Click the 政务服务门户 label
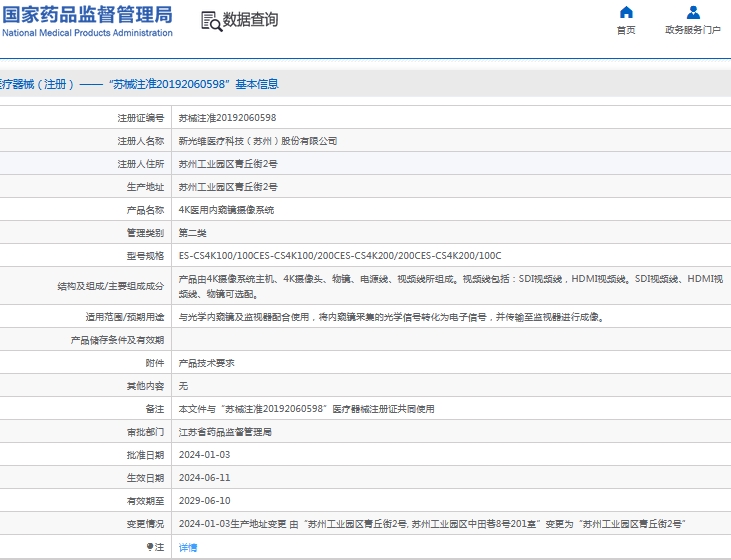731x560 pixels. (x=693, y=30)
